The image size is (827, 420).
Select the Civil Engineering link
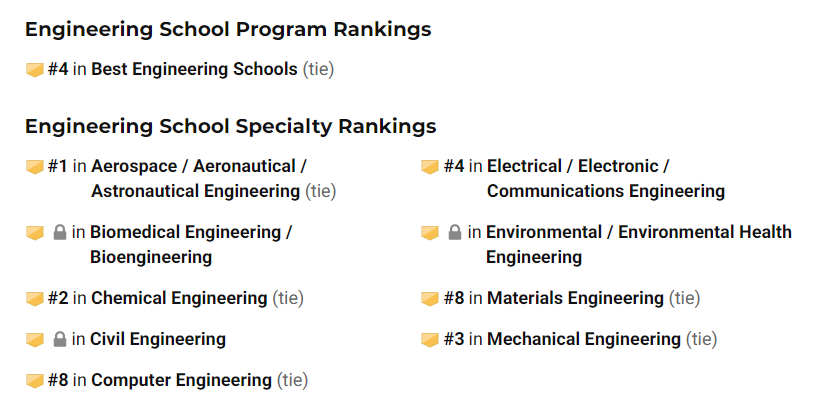click(158, 340)
